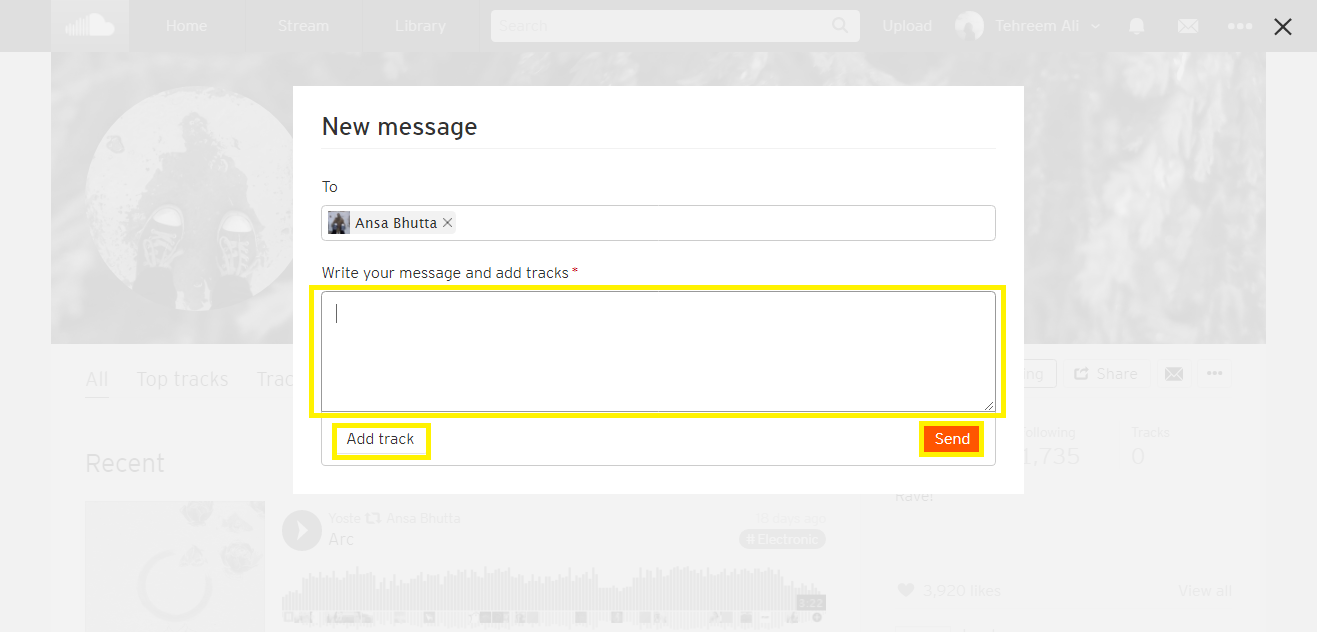Click the profile picture avatar
Screen dimensions: 1317x632
(189, 198)
